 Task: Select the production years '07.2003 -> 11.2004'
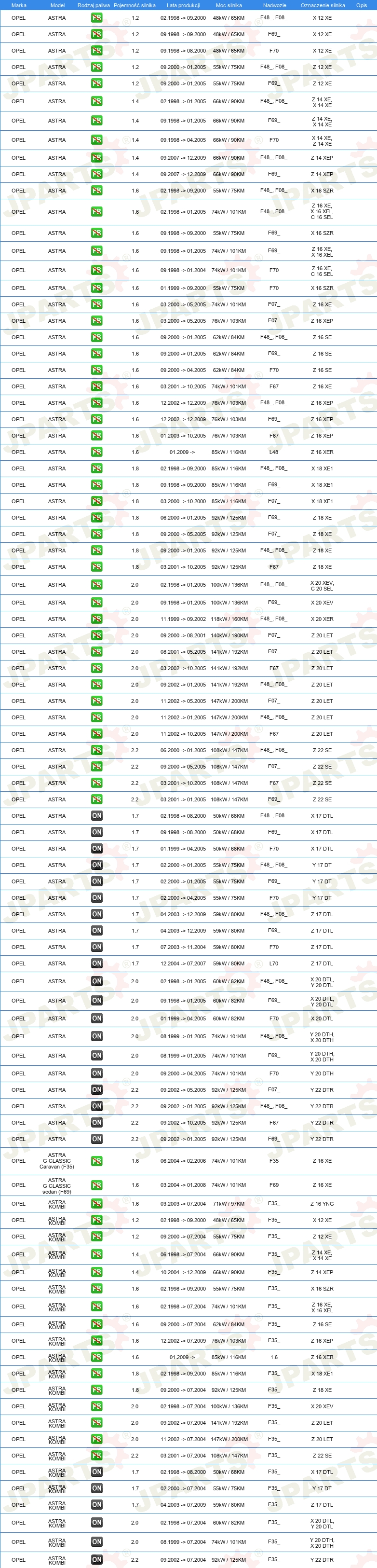(x=183, y=947)
